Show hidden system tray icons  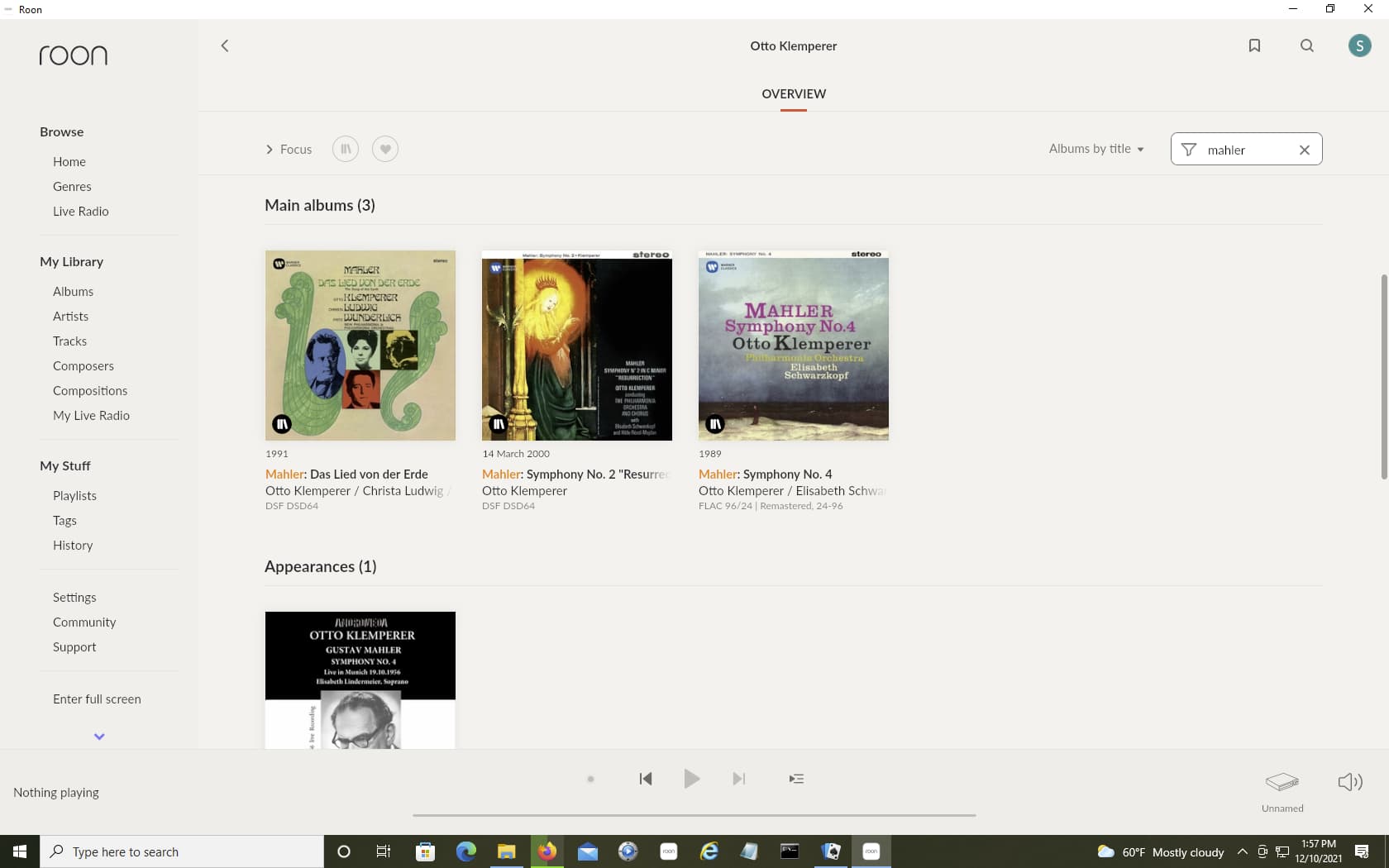click(1242, 851)
